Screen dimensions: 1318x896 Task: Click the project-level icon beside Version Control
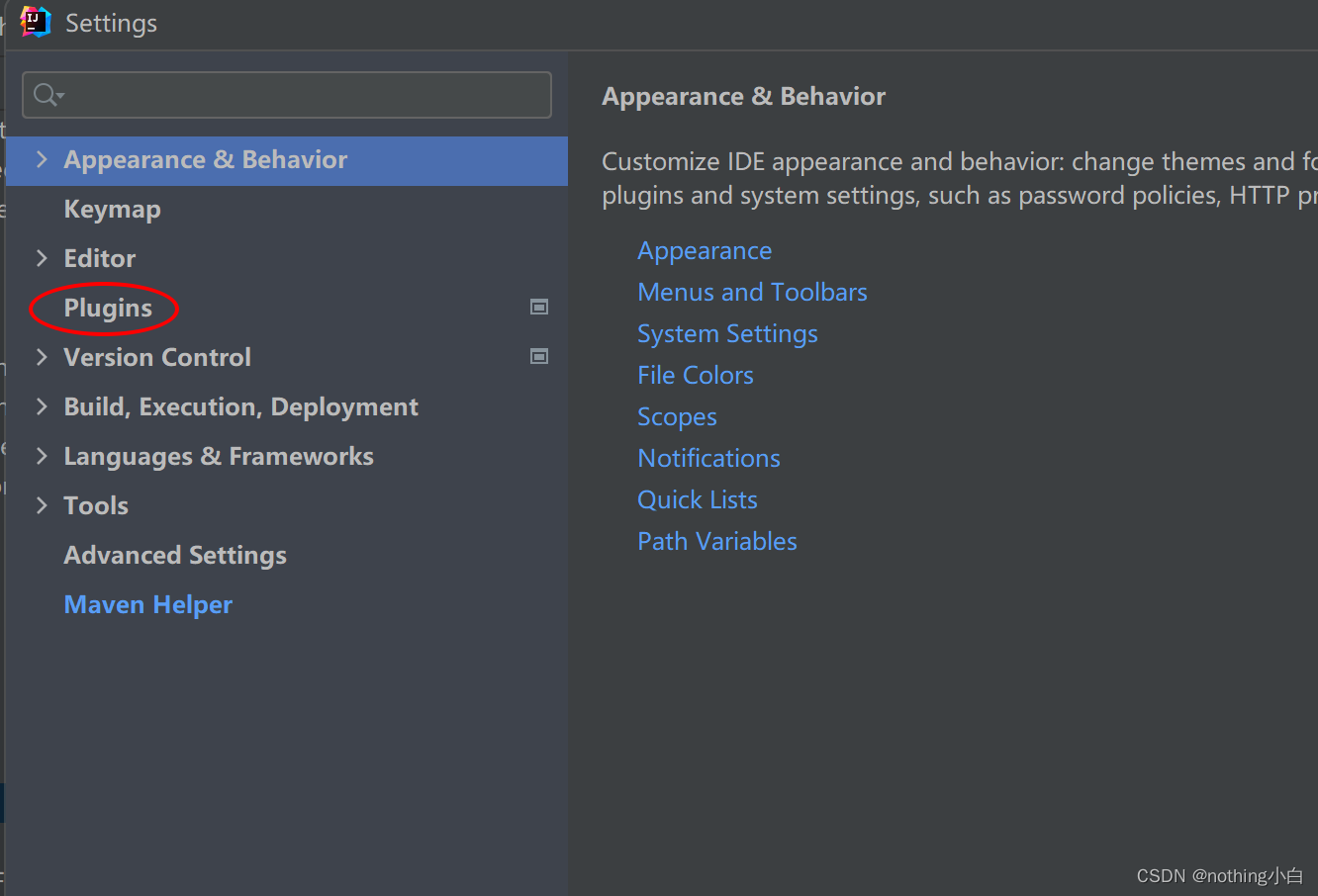pos(539,356)
